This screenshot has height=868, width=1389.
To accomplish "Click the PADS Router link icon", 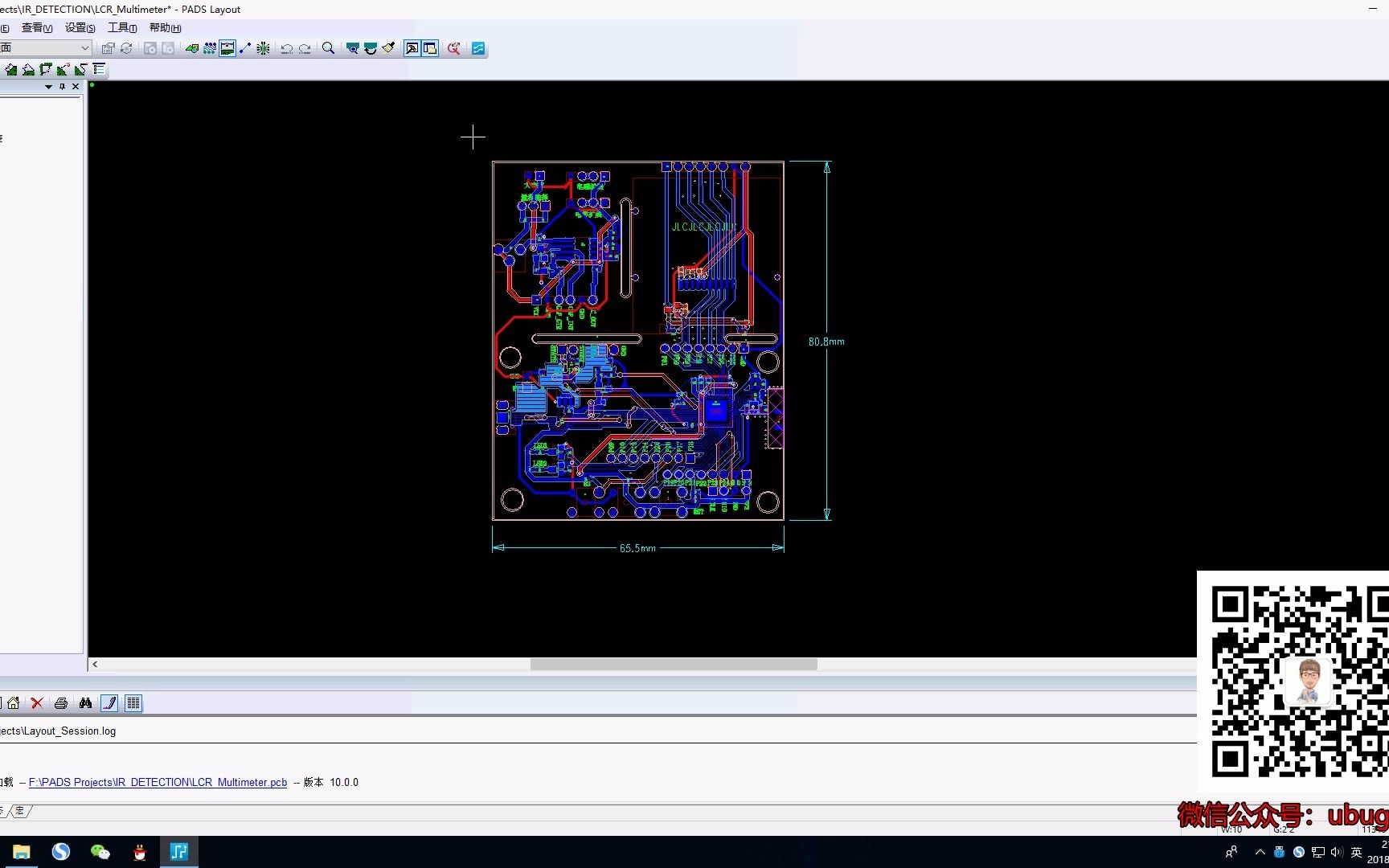I will (x=454, y=48).
